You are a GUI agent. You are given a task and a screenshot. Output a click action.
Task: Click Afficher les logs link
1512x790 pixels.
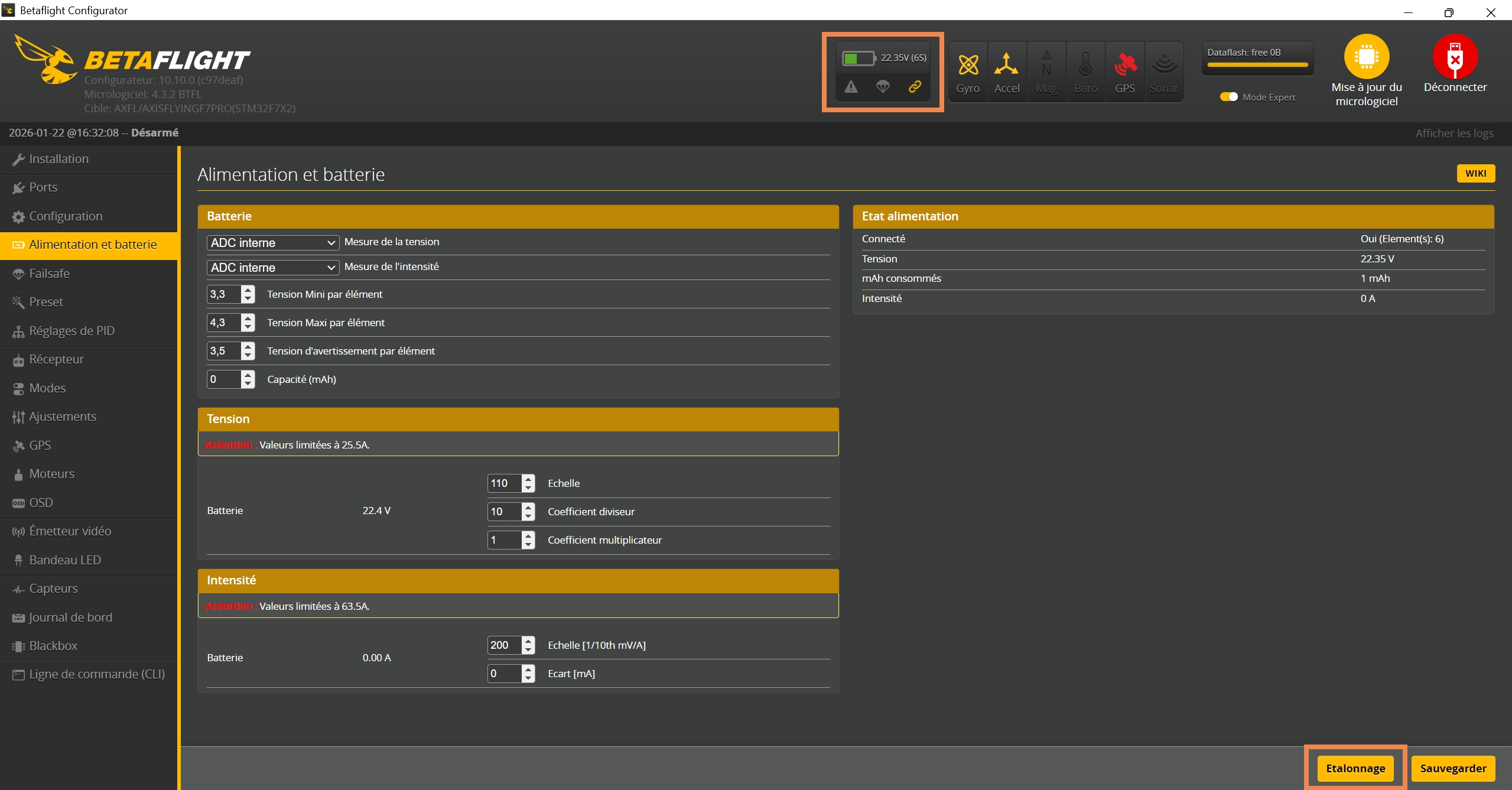tap(1454, 134)
